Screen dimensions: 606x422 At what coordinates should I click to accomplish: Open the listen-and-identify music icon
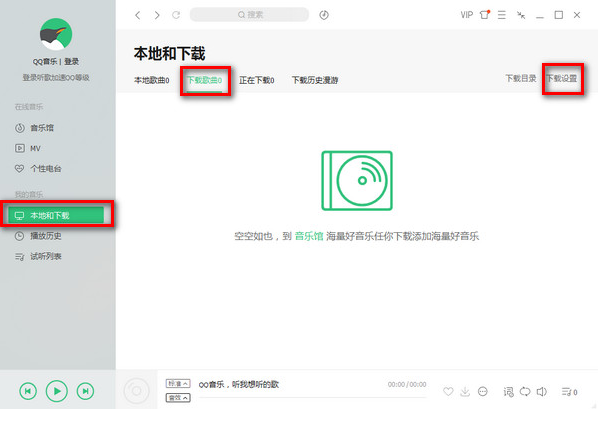click(x=324, y=15)
